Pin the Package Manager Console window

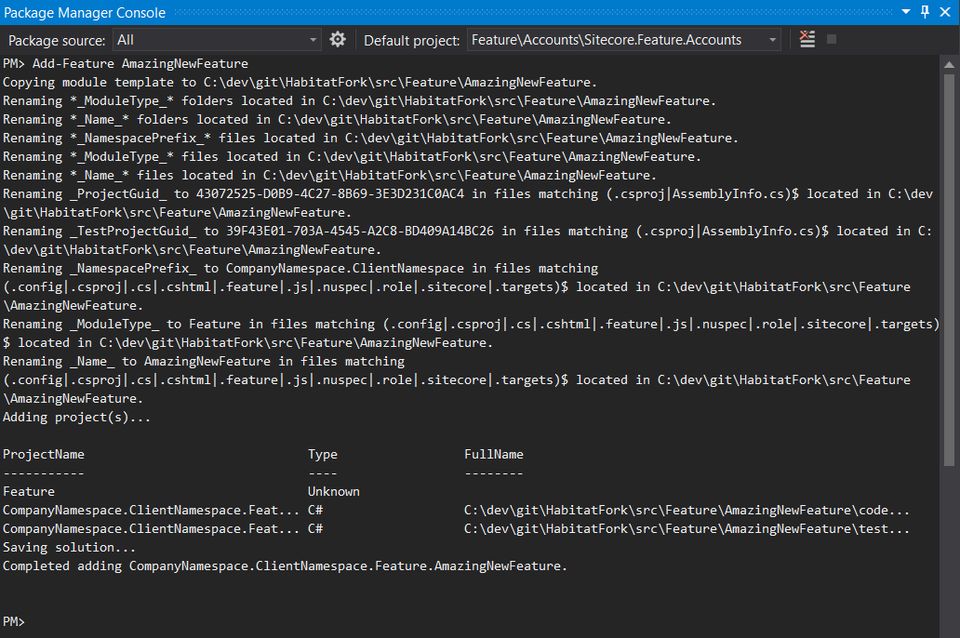click(925, 12)
